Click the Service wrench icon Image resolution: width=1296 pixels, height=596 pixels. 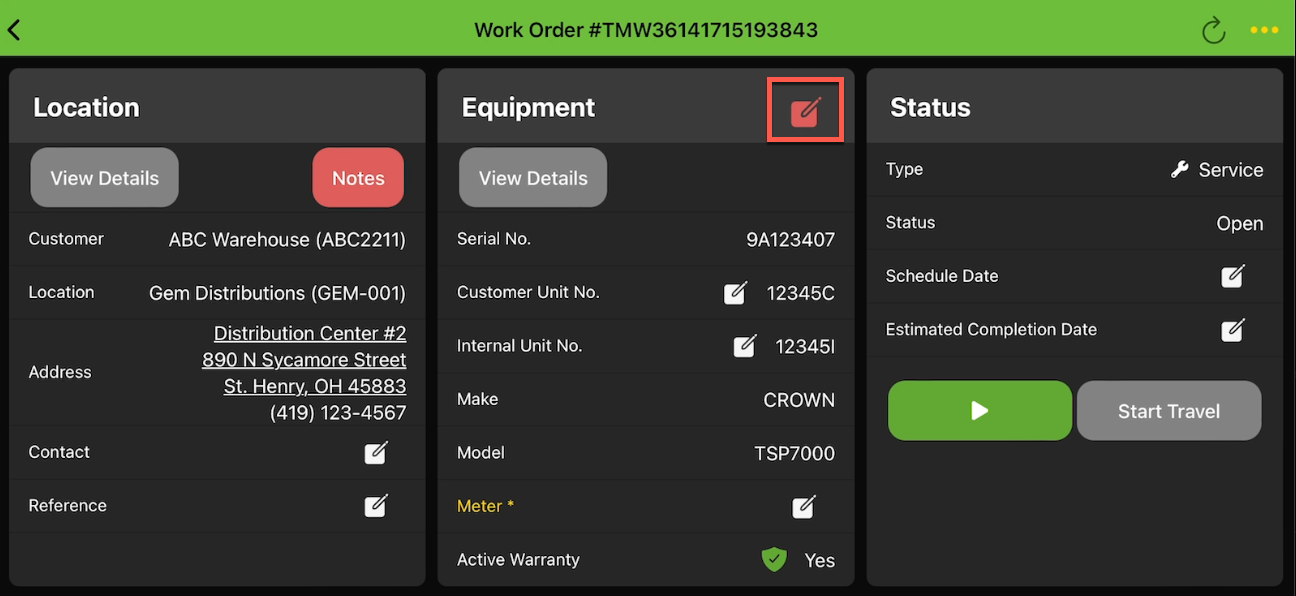(x=1180, y=170)
